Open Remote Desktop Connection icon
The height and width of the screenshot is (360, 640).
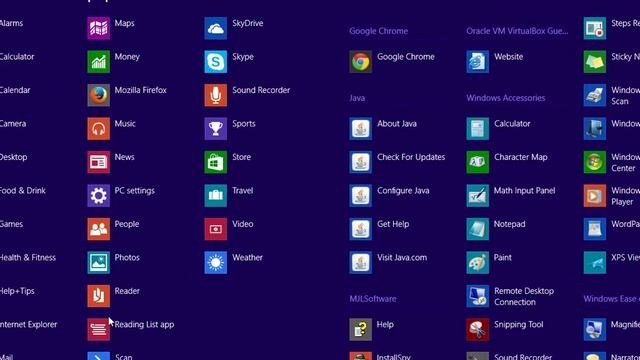pos(478,296)
